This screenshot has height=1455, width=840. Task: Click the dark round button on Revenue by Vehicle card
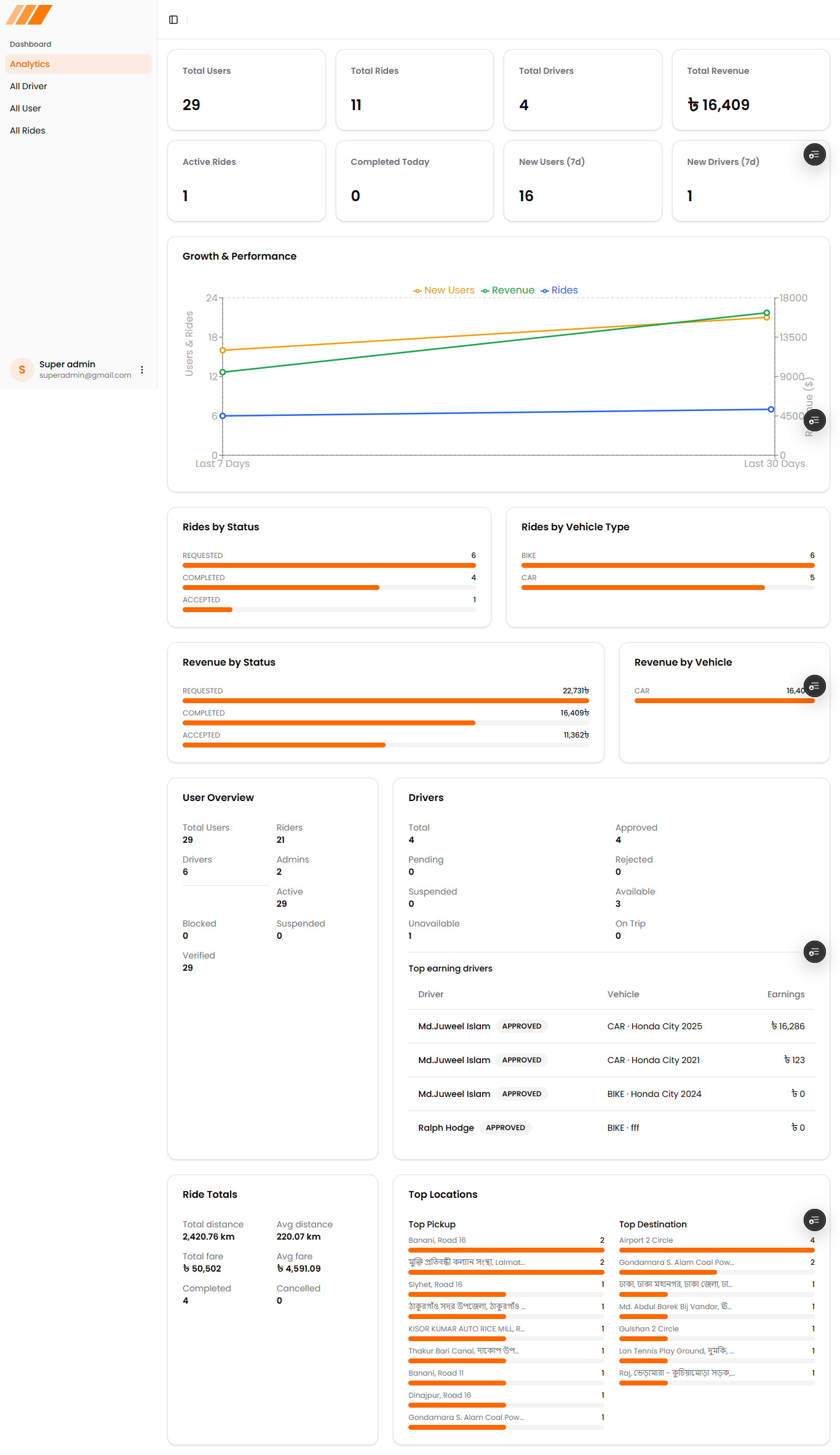click(814, 687)
